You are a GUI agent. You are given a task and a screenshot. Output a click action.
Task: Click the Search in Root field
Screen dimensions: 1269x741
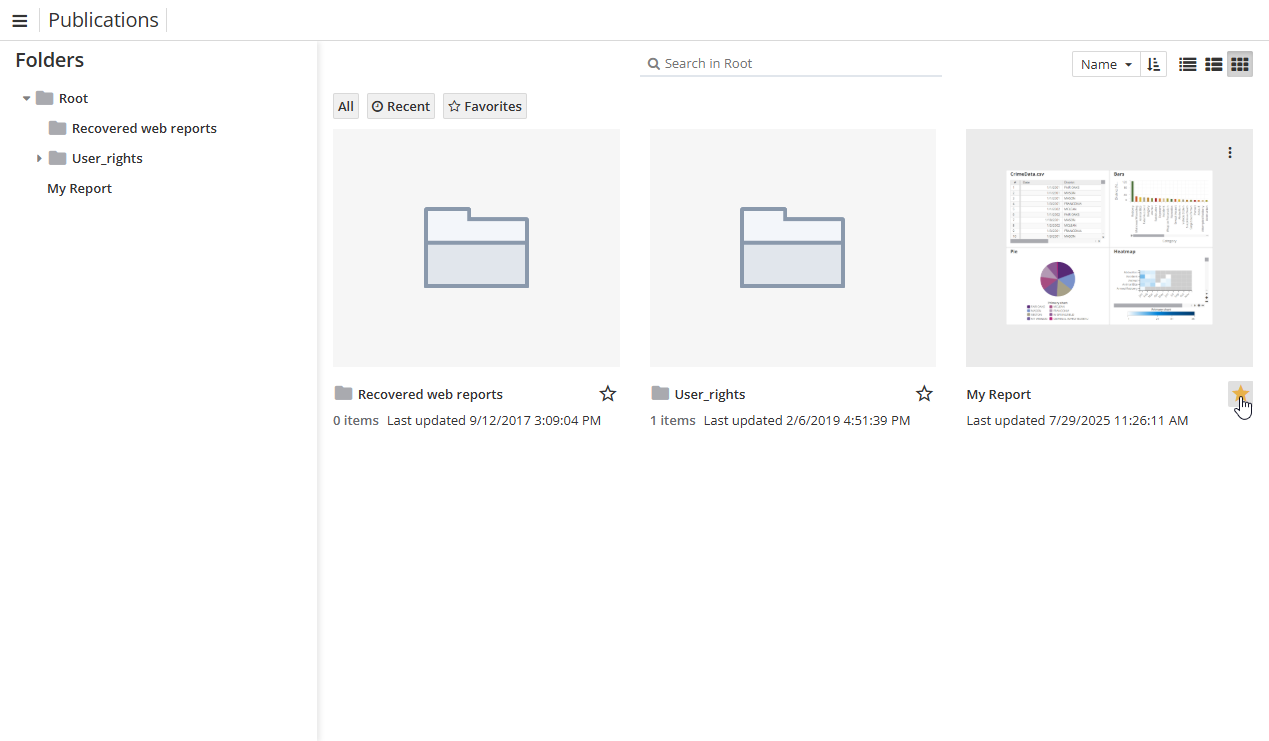tap(795, 63)
